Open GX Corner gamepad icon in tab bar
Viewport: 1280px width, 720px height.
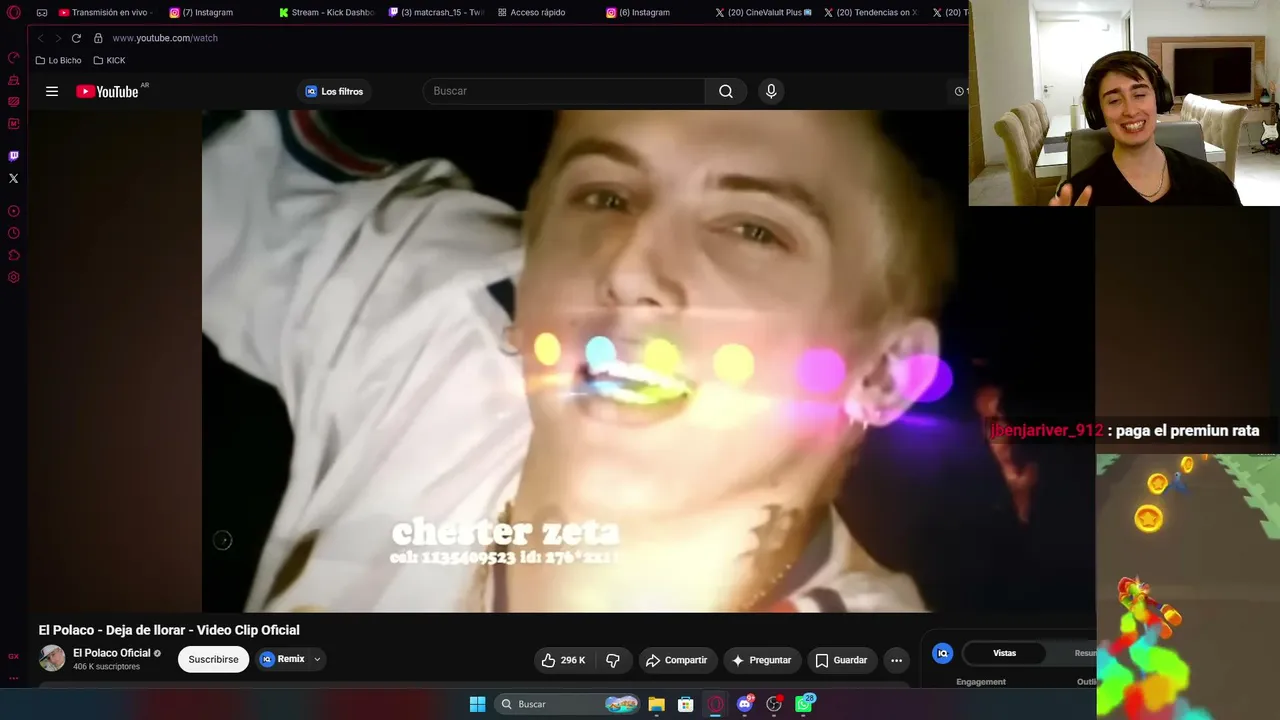pyautogui.click(x=42, y=13)
